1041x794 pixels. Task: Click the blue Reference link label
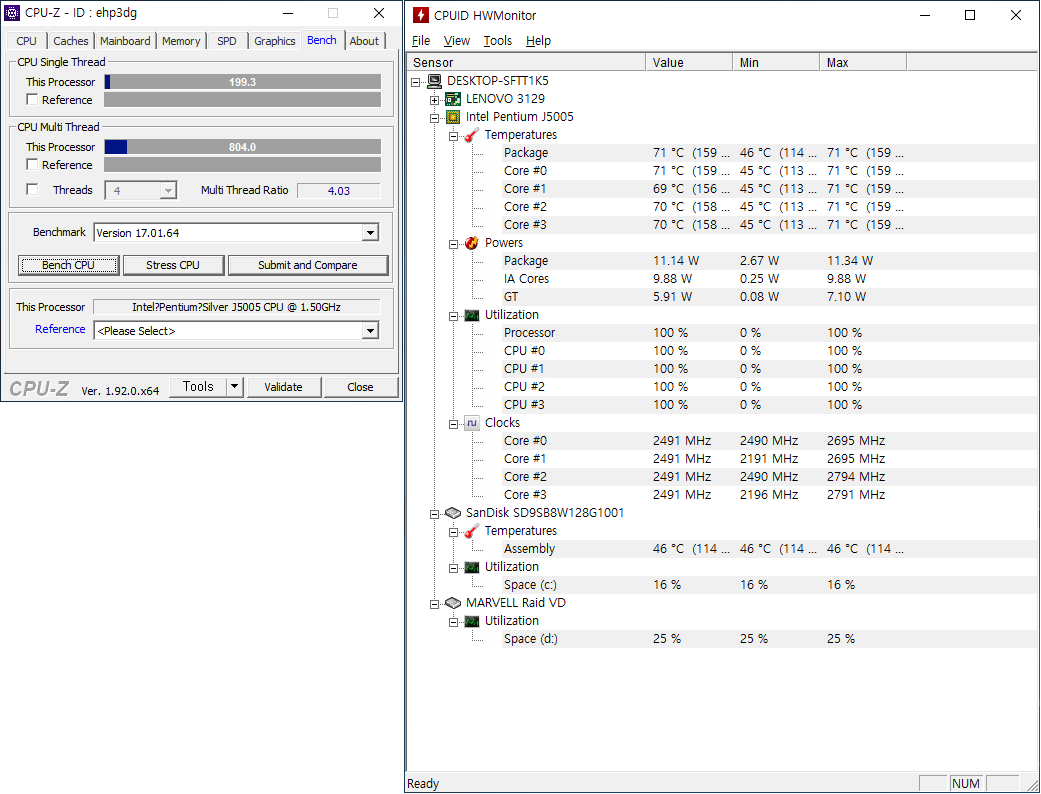tap(60, 329)
